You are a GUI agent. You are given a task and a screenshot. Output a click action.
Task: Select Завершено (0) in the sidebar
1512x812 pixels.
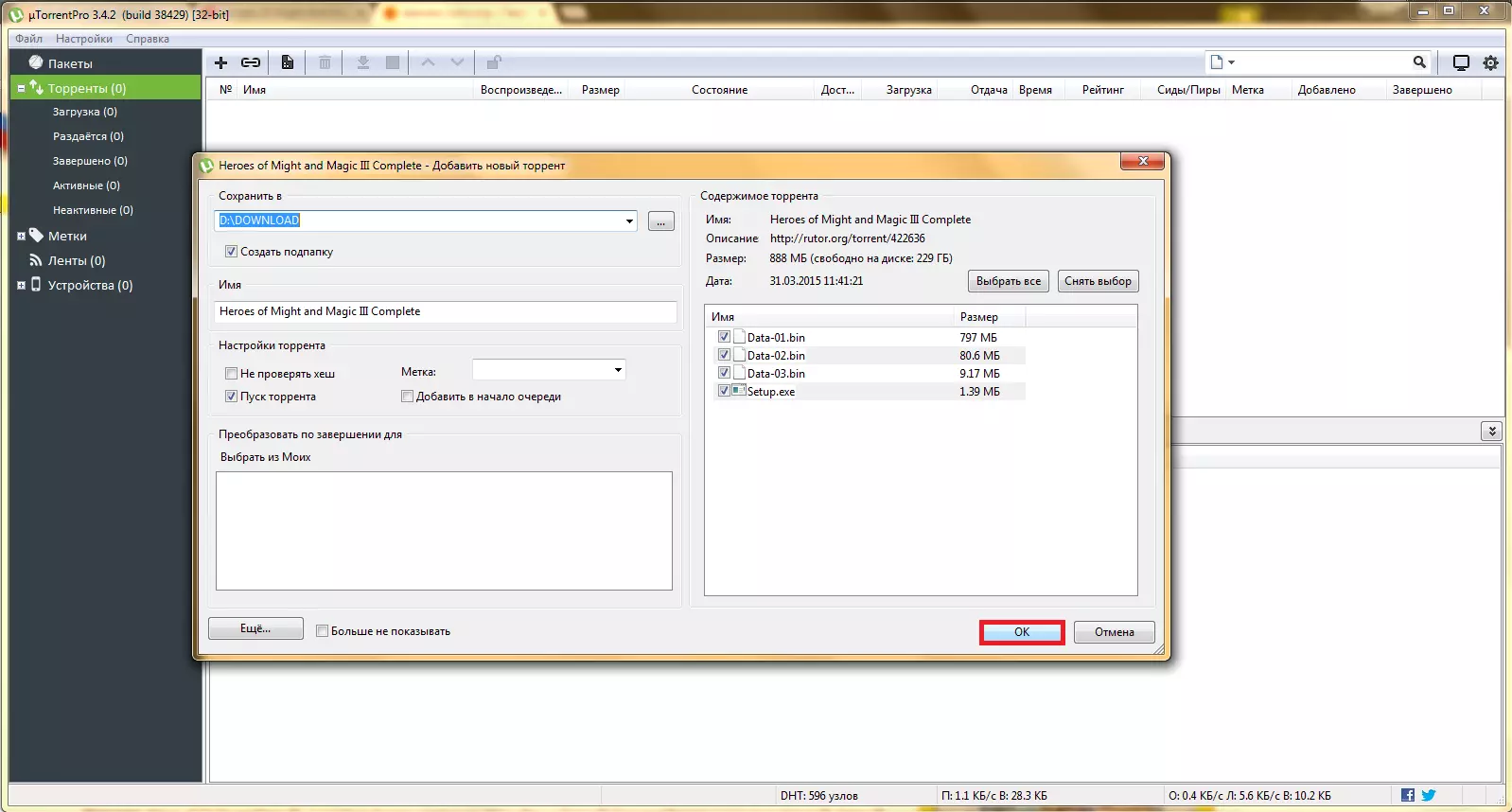point(90,161)
